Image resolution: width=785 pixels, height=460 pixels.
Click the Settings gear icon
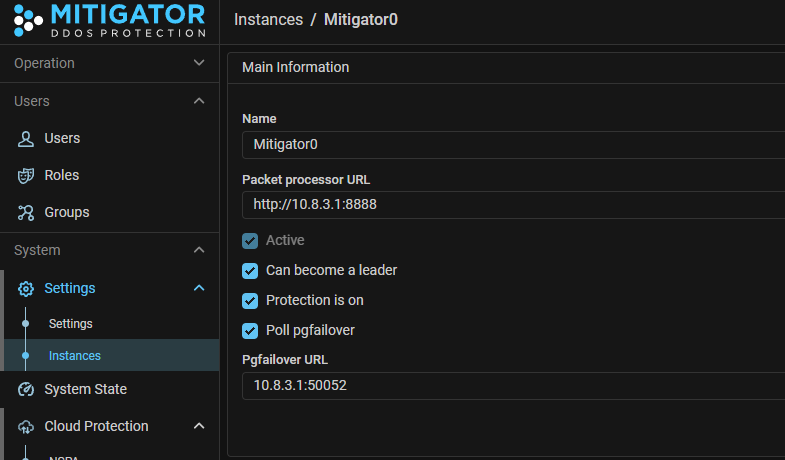tap(27, 288)
